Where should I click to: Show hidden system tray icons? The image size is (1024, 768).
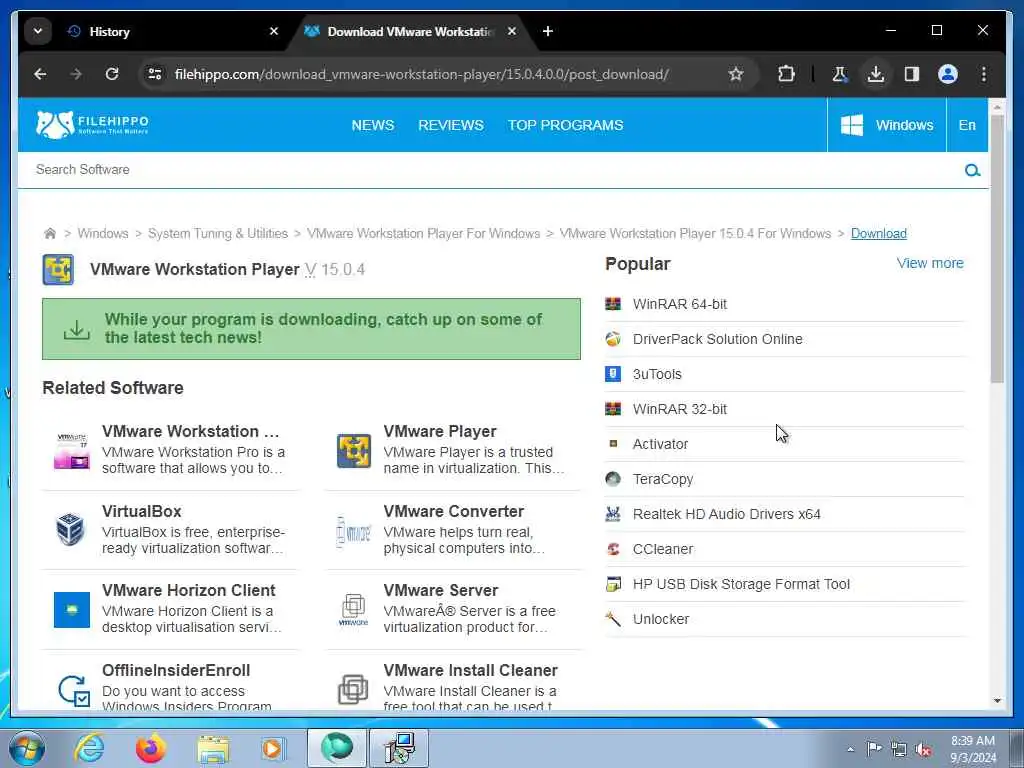850,749
